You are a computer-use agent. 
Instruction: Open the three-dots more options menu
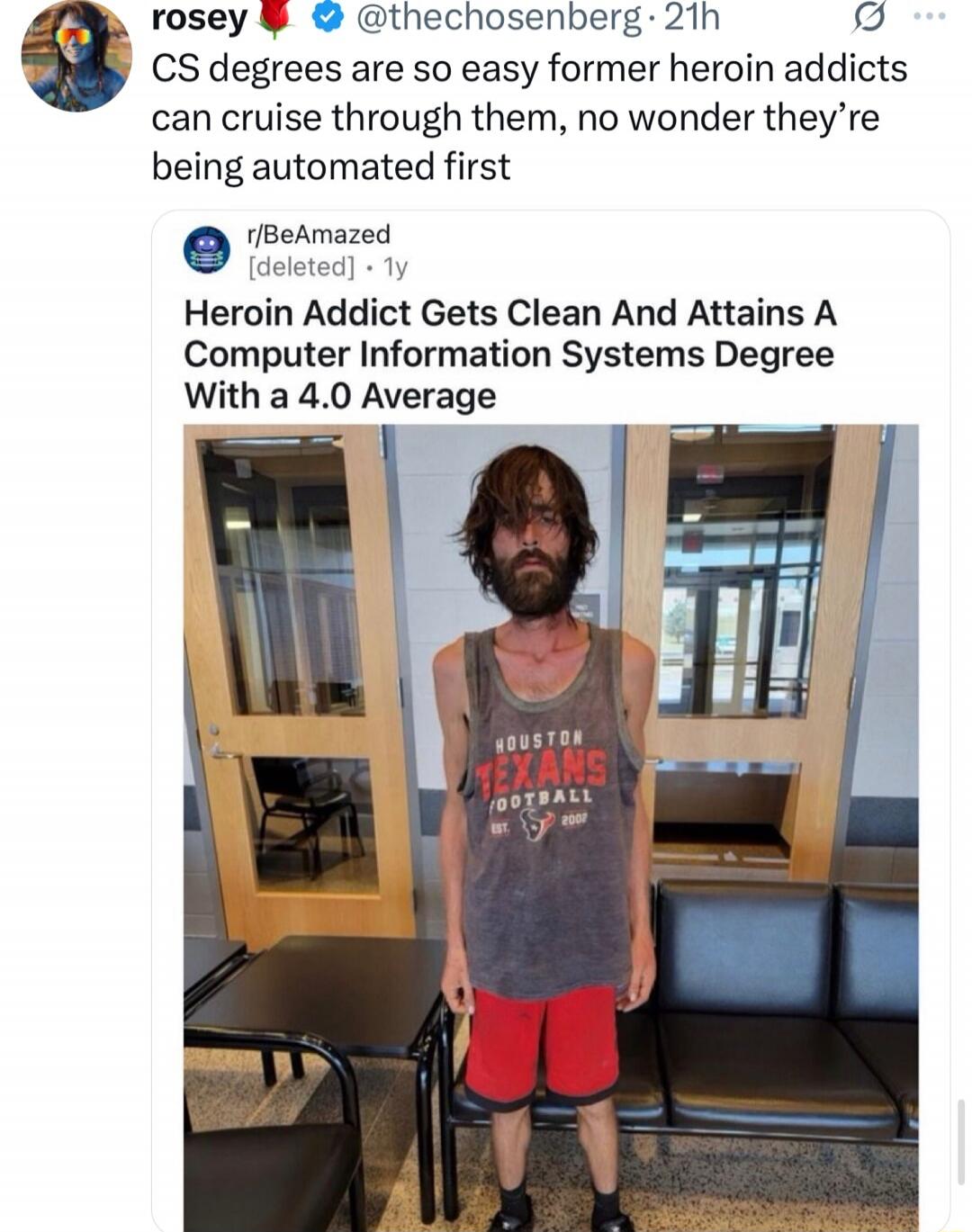pos(929,16)
